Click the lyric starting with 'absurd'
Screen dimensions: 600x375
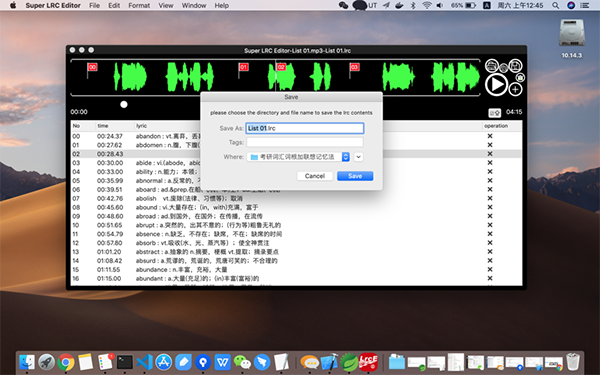(x=207, y=261)
